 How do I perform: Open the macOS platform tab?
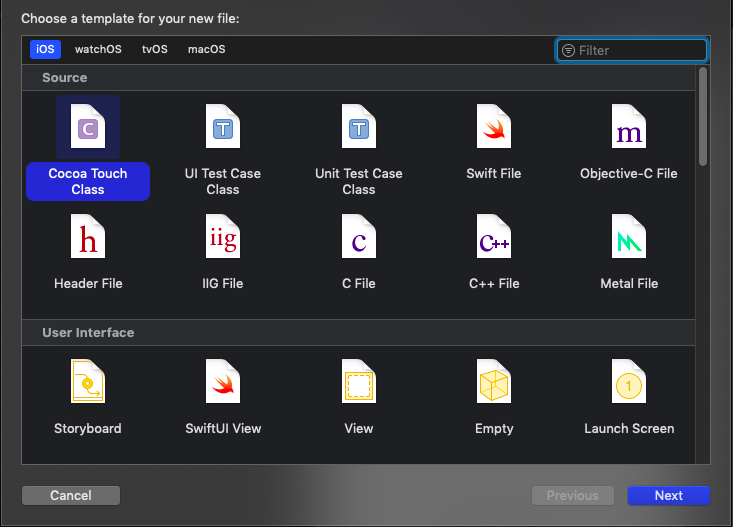click(207, 50)
